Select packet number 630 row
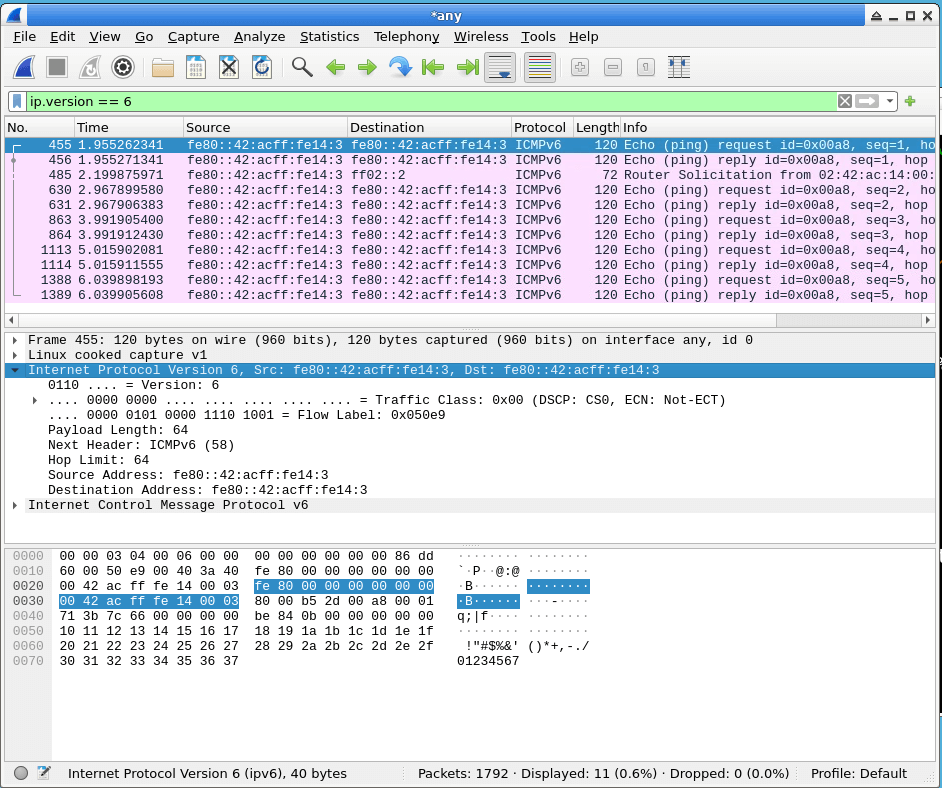Image resolution: width=942 pixels, height=788 pixels. point(470,190)
